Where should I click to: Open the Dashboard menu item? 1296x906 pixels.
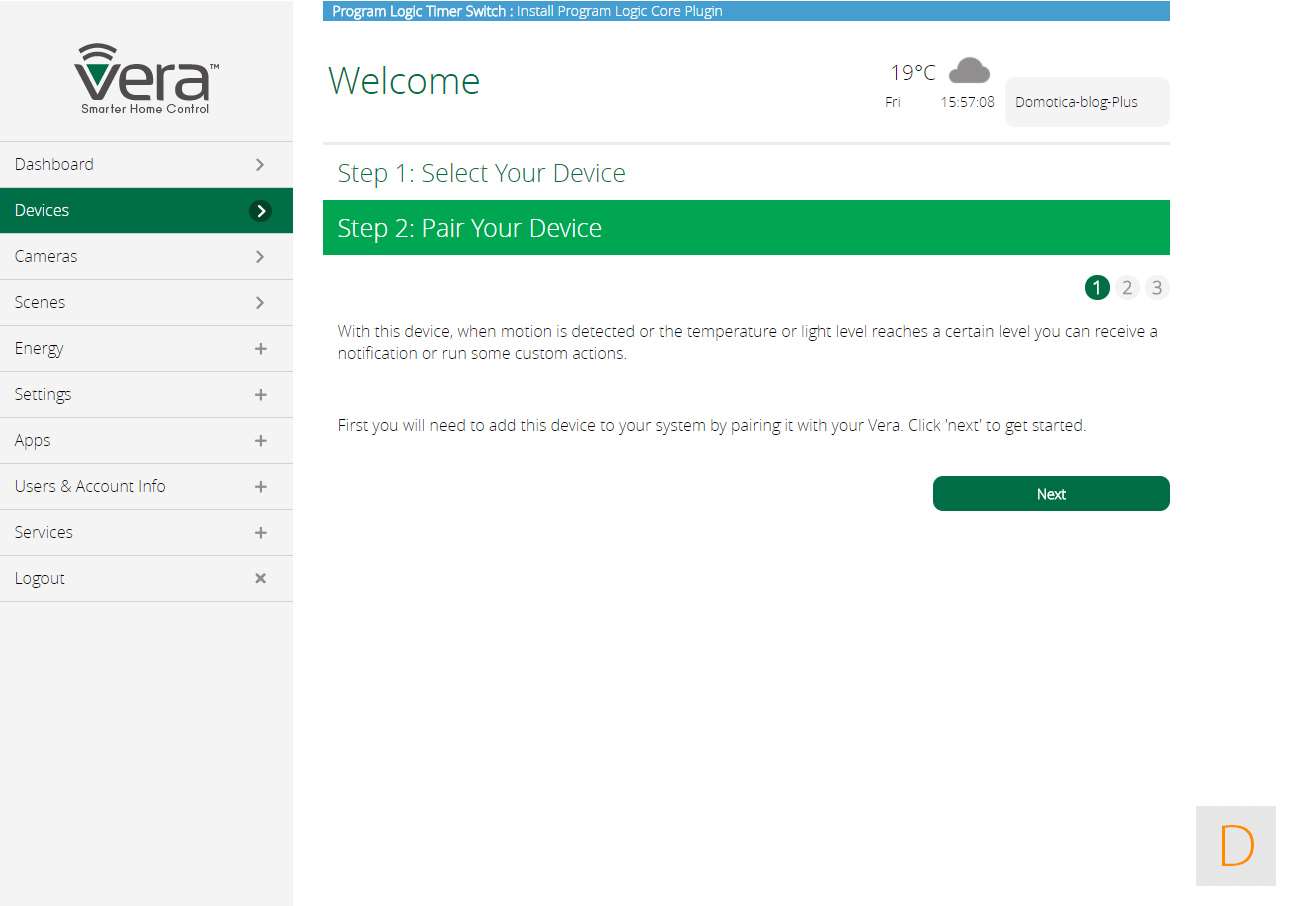click(54, 165)
